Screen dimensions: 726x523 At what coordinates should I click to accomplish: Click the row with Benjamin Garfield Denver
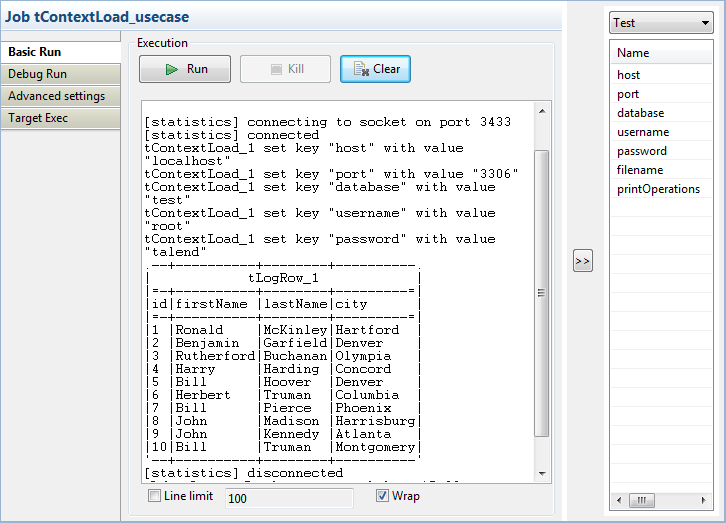pyautogui.click(x=283, y=343)
